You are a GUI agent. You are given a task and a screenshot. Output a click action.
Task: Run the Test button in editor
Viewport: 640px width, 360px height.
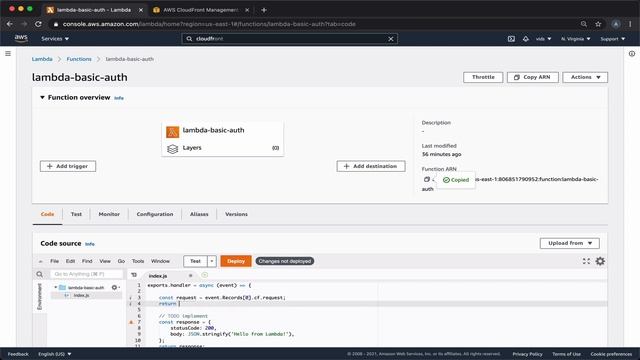pos(196,261)
